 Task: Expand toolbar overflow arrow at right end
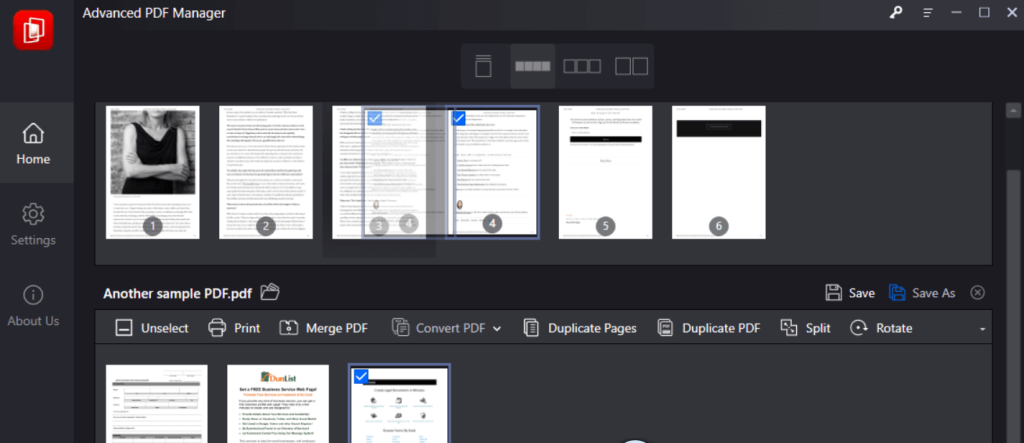pos(982,329)
